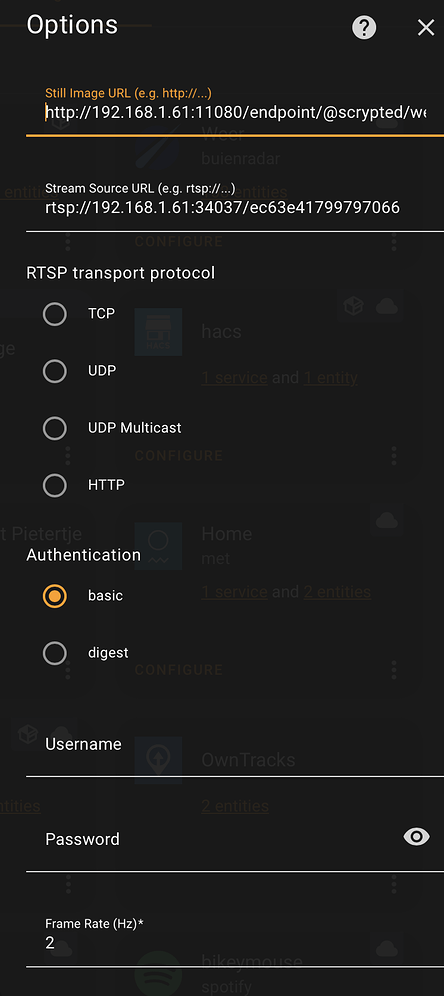Switch authentication to digest
This screenshot has width=444, height=996.
coord(55,653)
